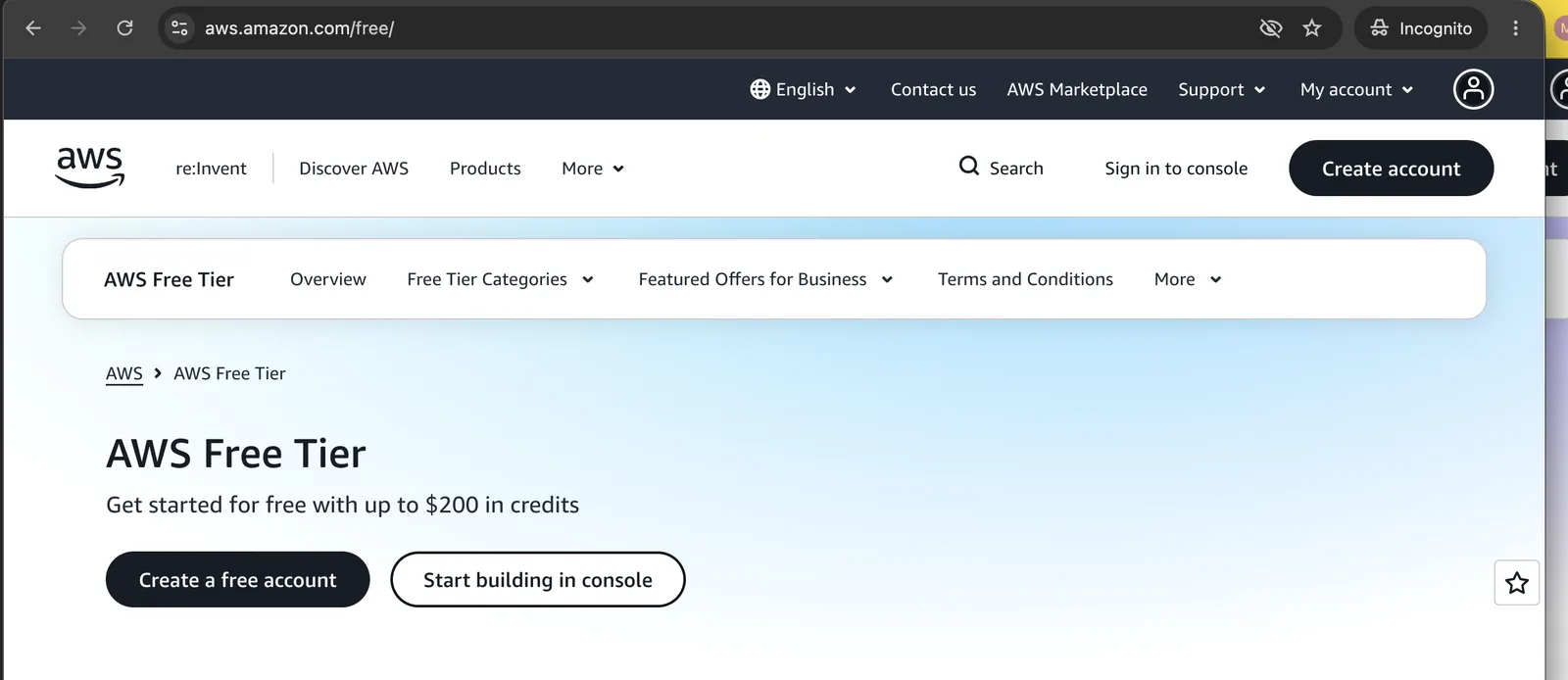
Task: Click the floating star feedback icon
Action: (x=1517, y=583)
